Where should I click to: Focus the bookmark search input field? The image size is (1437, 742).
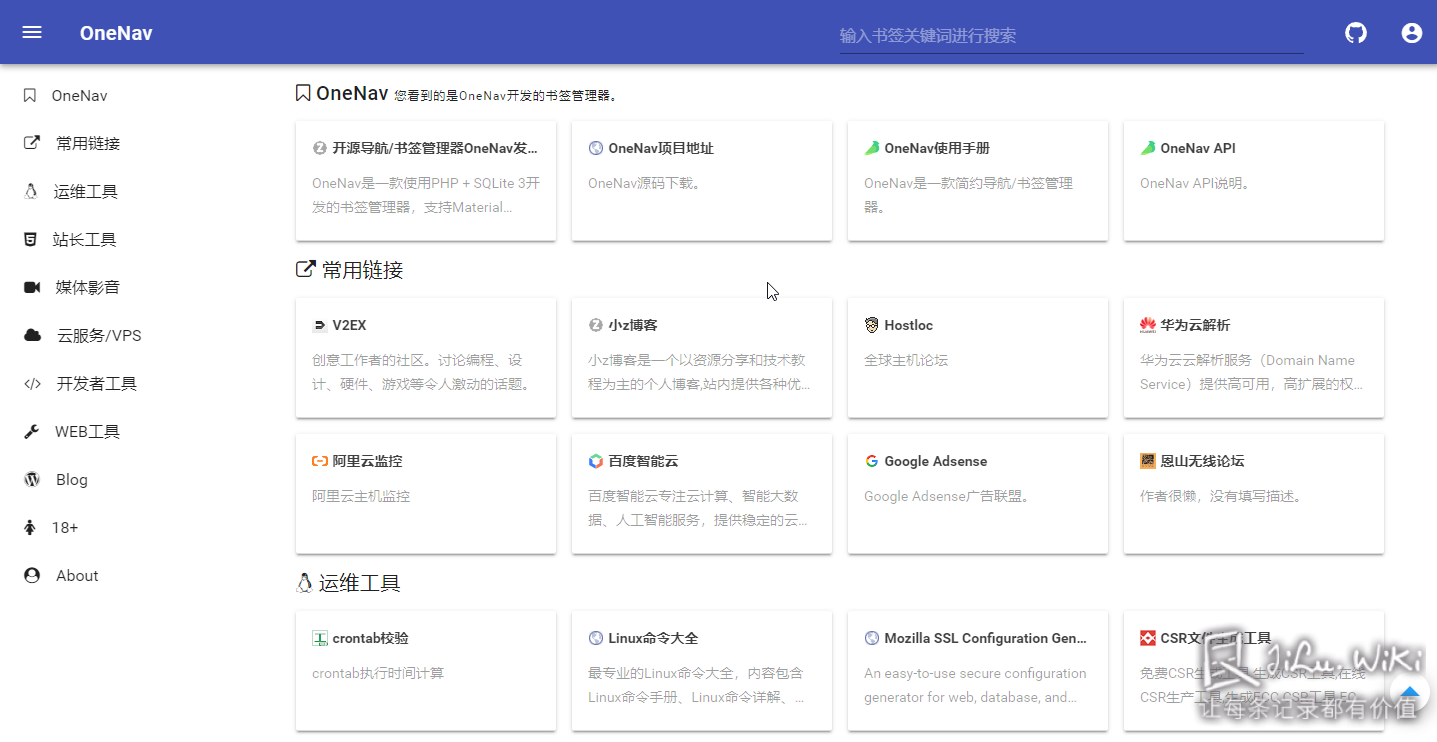pos(1071,36)
